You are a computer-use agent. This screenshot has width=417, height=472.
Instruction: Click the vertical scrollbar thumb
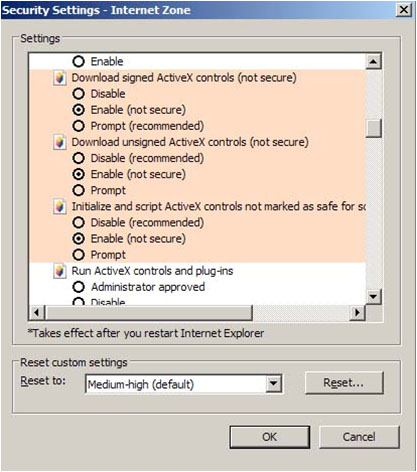(373, 128)
